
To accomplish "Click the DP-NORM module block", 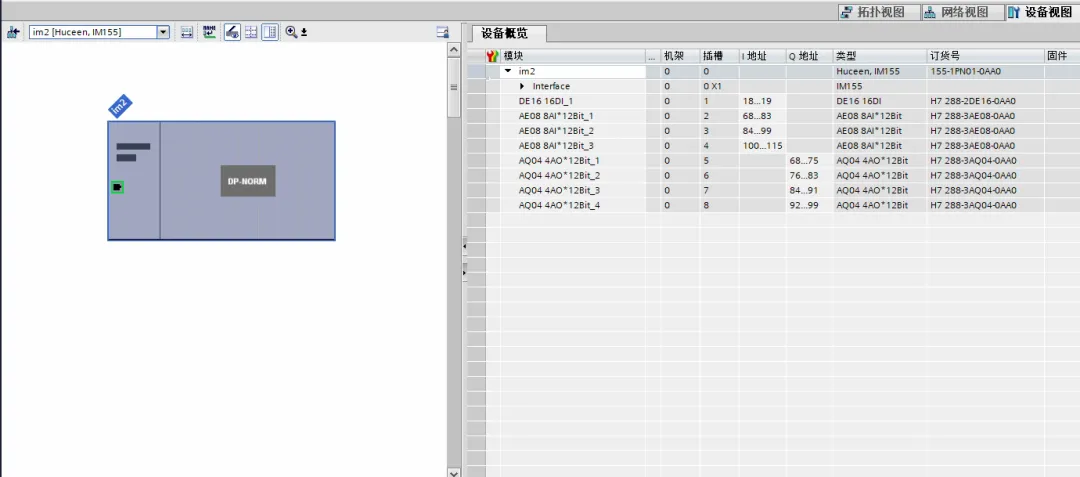I will click(x=247, y=181).
